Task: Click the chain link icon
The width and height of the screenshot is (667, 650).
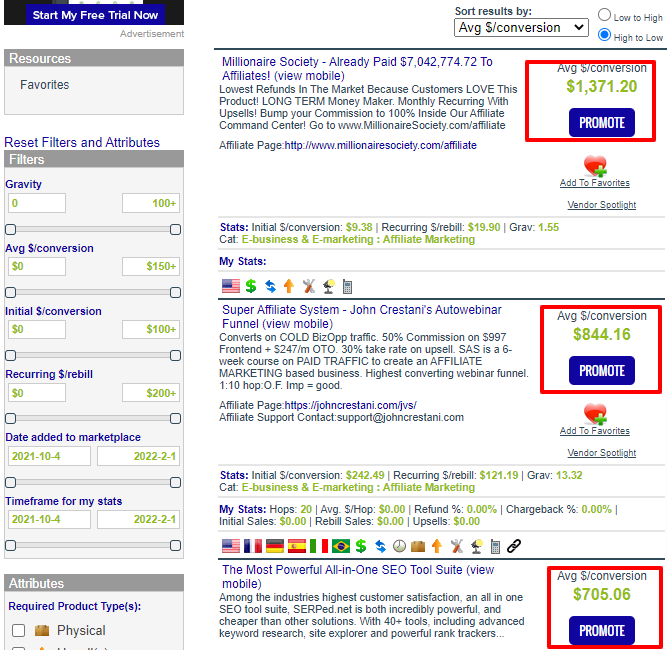Action: click(514, 546)
